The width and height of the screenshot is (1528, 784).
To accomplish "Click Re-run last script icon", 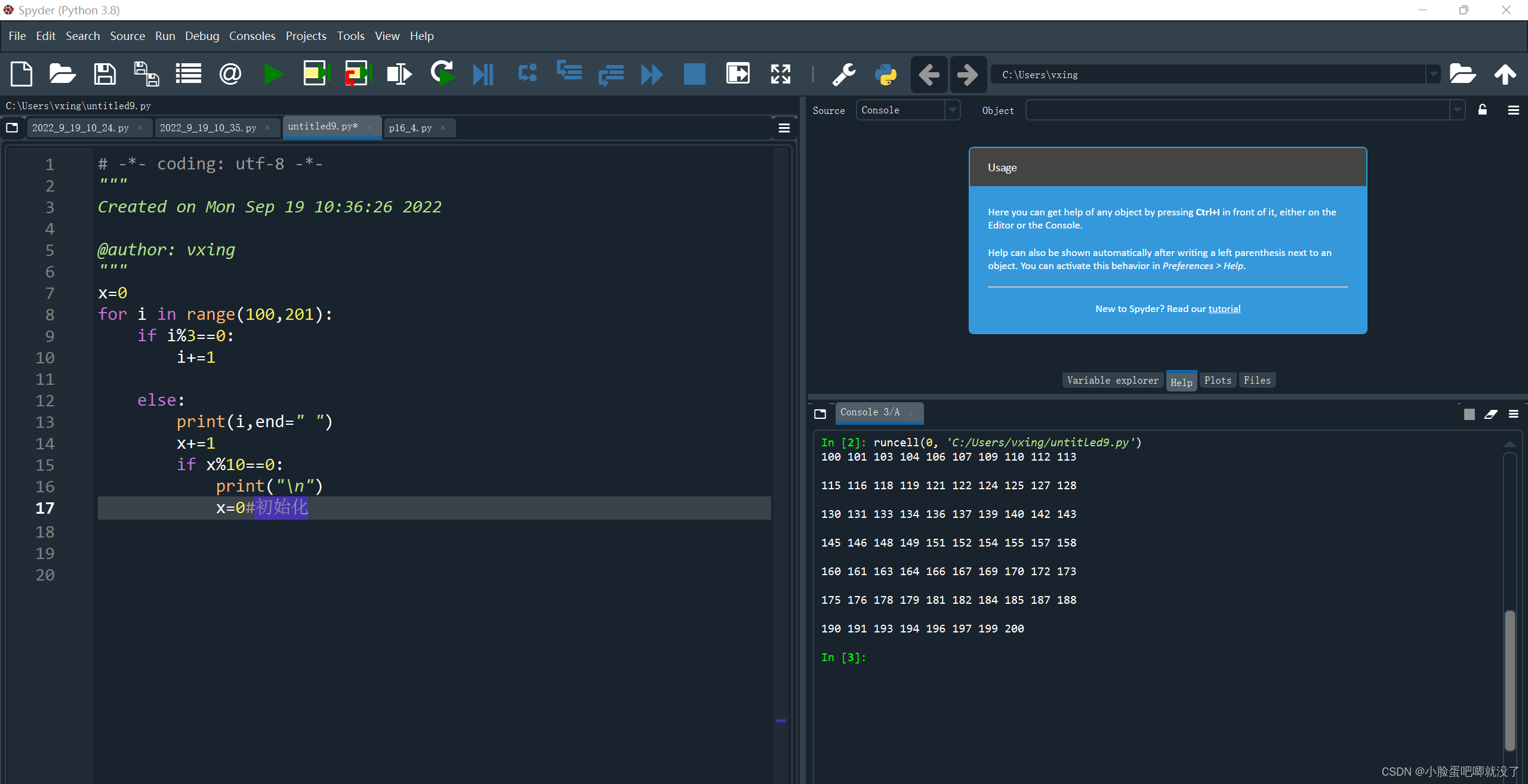I will tap(442, 75).
